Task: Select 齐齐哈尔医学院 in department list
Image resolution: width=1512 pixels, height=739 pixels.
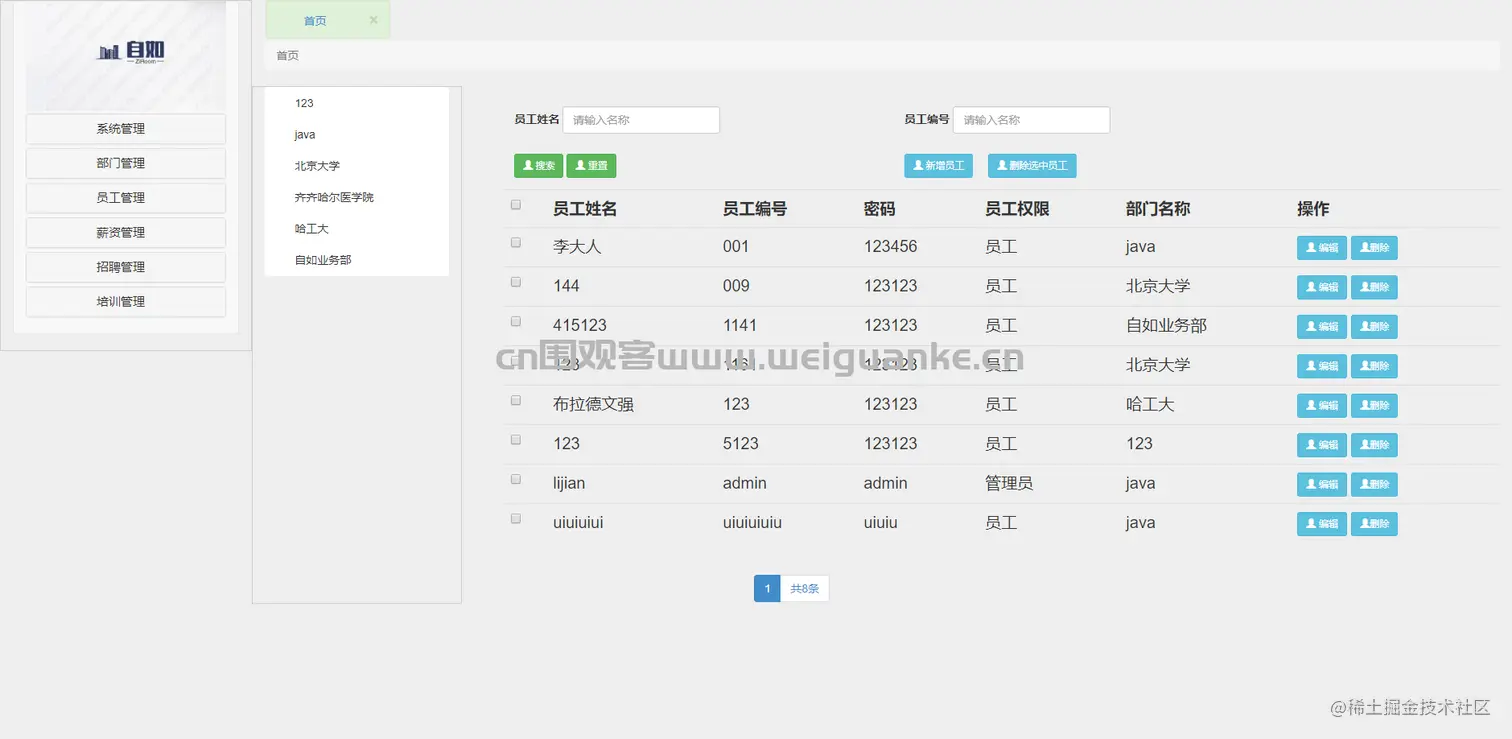Action: tap(334, 198)
